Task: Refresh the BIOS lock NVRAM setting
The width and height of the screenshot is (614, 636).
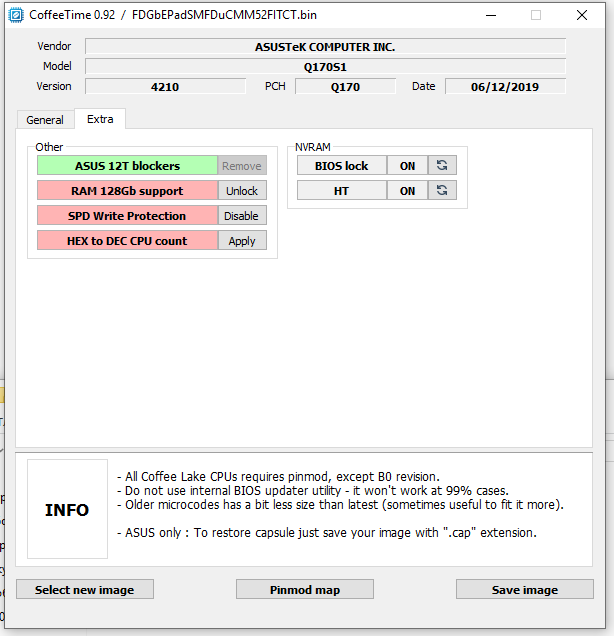Action: click(442, 165)
